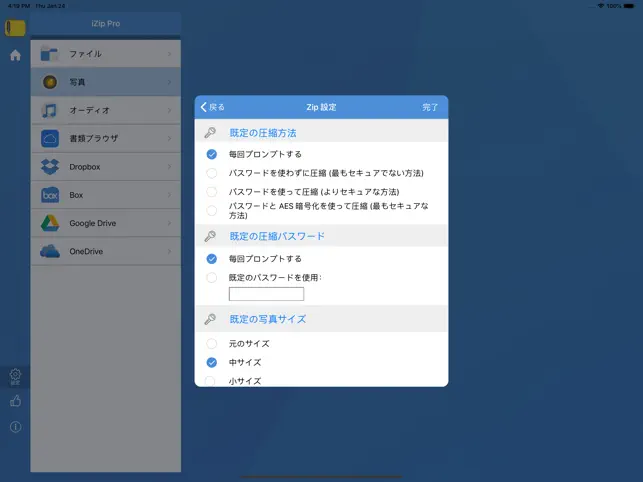Tap the Google Drive logo icon

point(50,223)
